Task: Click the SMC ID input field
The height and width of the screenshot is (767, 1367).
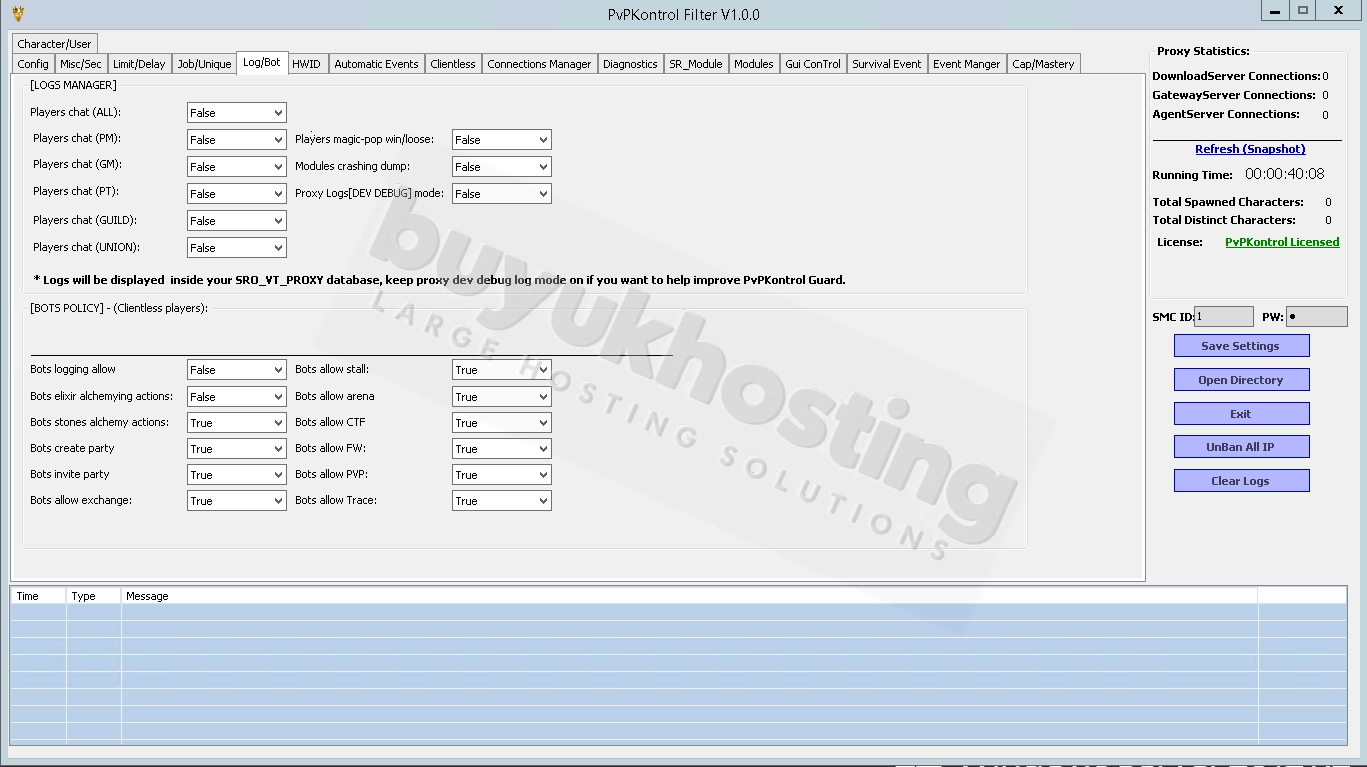Action: (x=1224, y=317)
